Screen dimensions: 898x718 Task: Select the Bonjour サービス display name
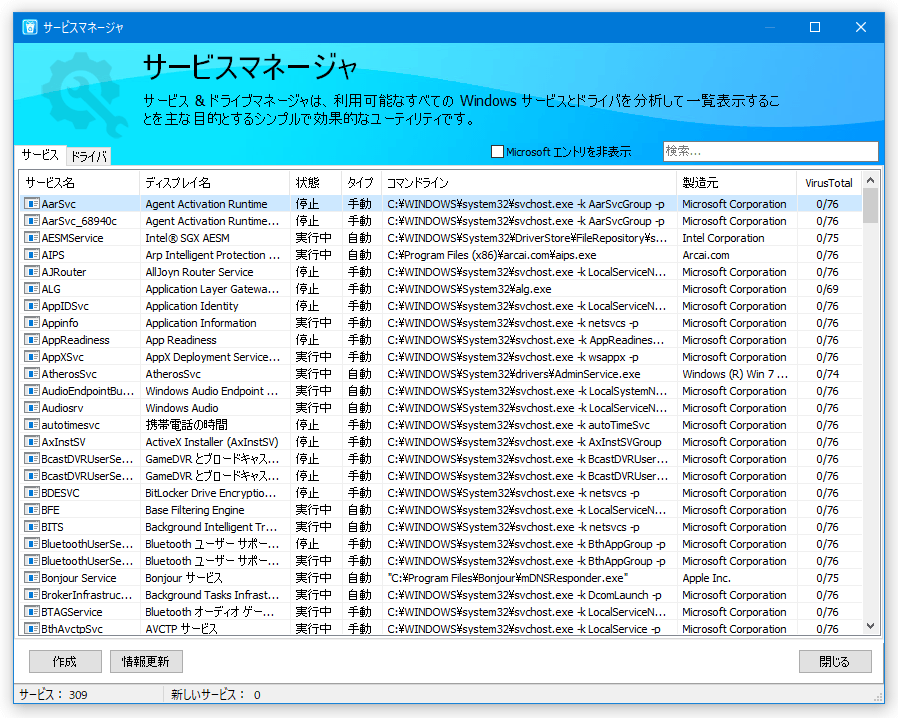coord(184,578)
